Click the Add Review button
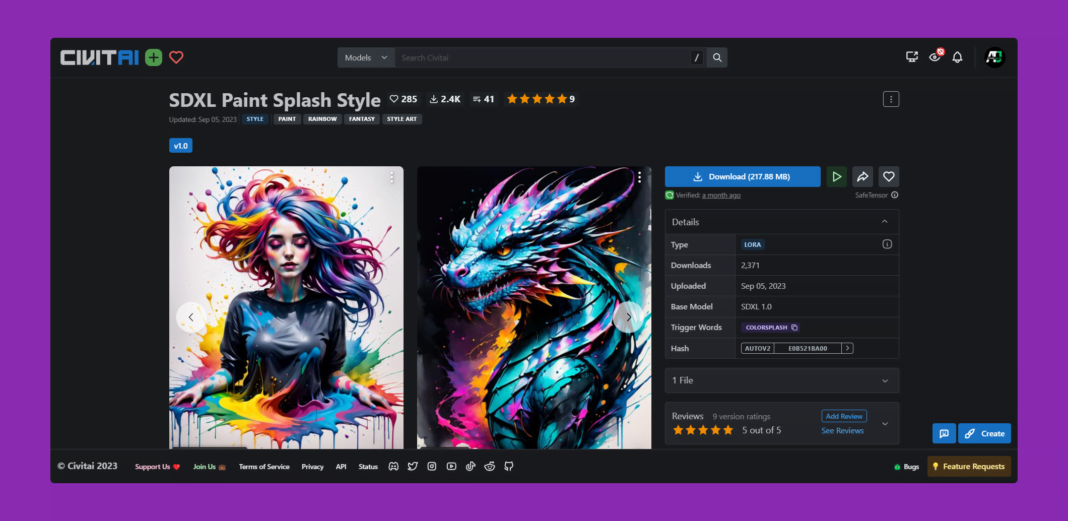Viewport: 1068px width, 521px height. tap(844, 416)
